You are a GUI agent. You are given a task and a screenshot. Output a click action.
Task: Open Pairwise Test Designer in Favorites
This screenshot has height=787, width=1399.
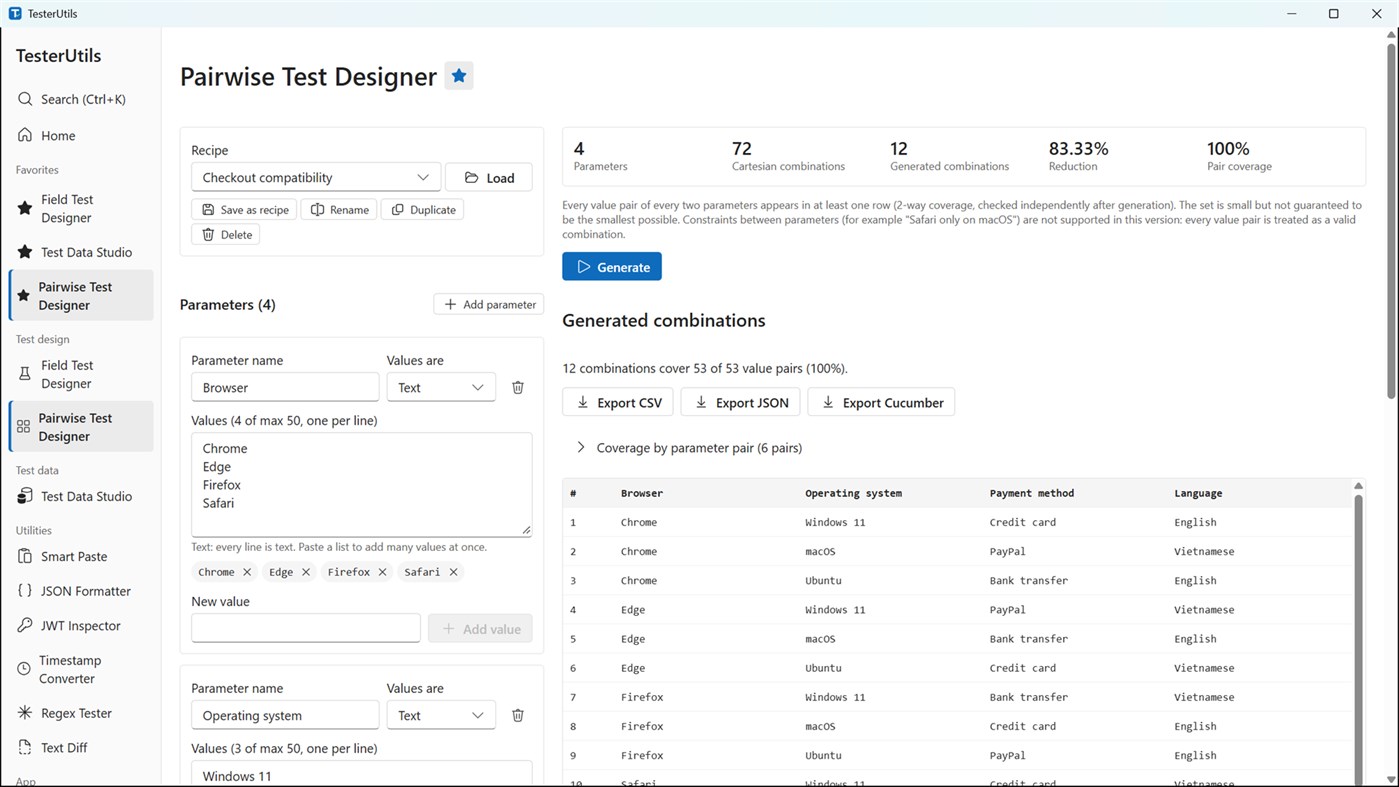tap(80, 295)
